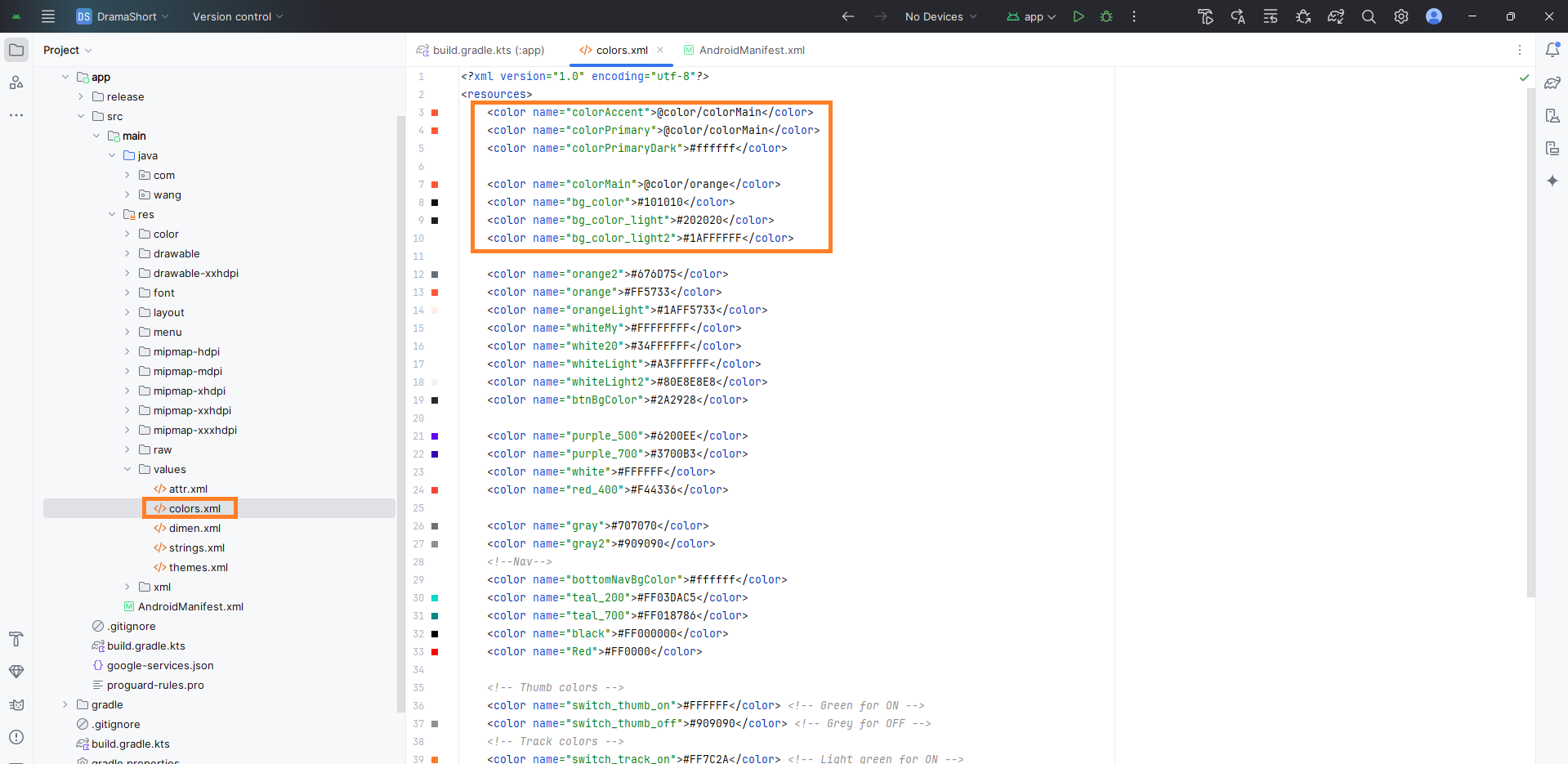Open the main hamburger menu
This screenshot has height=764, width=1568.
[48, 16]
